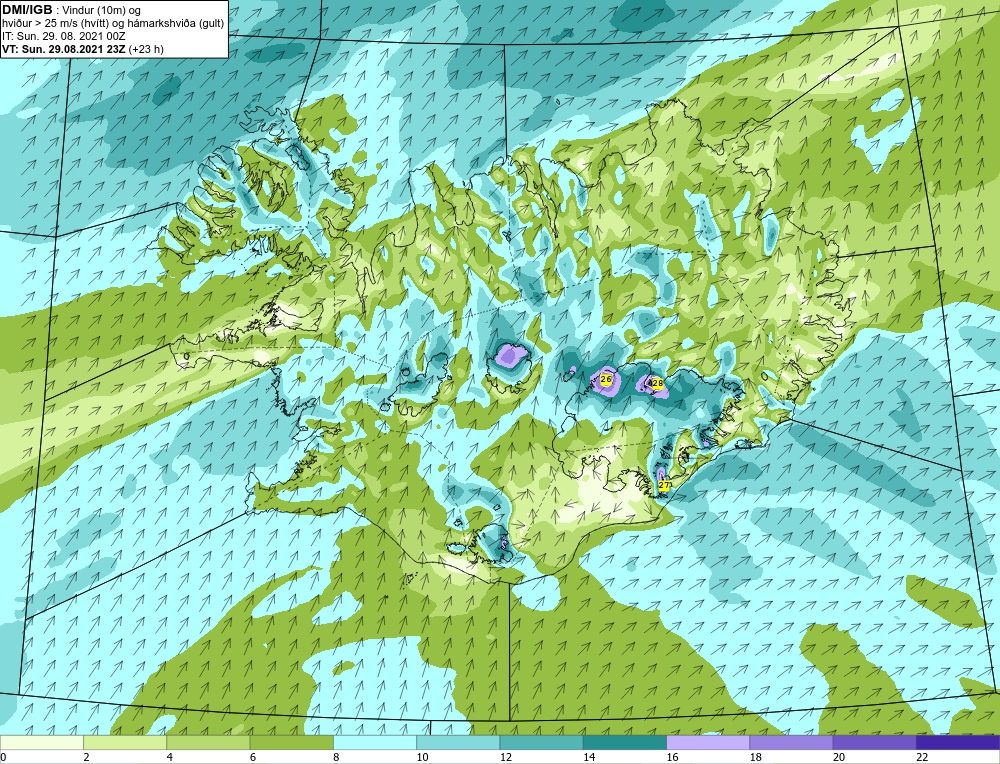1000x764 pixels.
Task: Select the 16–18 m/s lavender legend swatch
Action: coord(708,742)
